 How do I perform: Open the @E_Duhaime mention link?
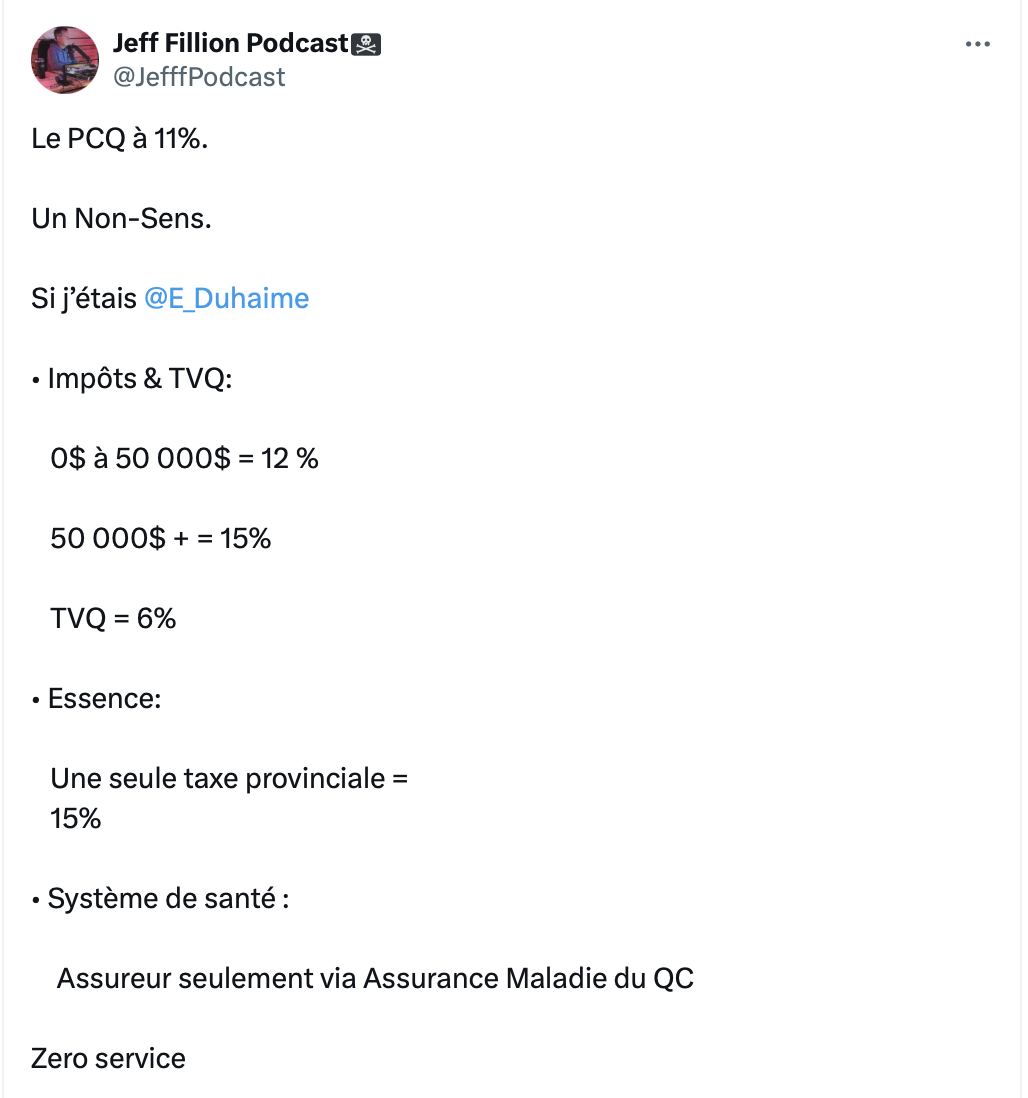pos(226,298)
